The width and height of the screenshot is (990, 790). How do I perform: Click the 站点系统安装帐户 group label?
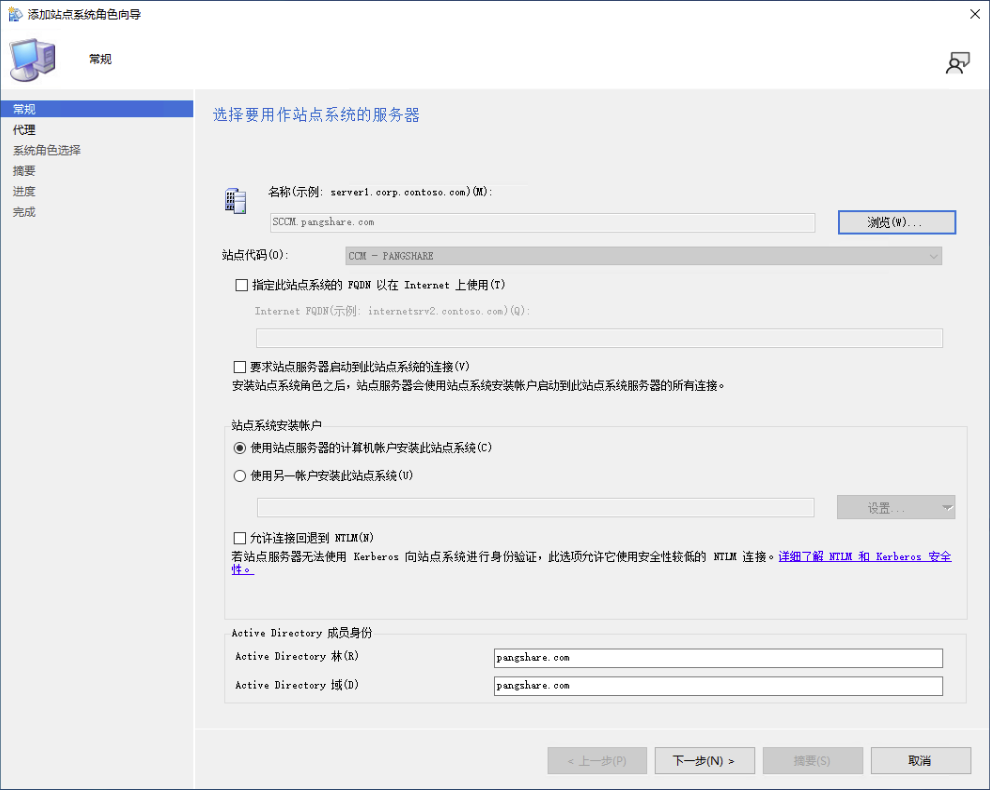(x=277, y=425)
